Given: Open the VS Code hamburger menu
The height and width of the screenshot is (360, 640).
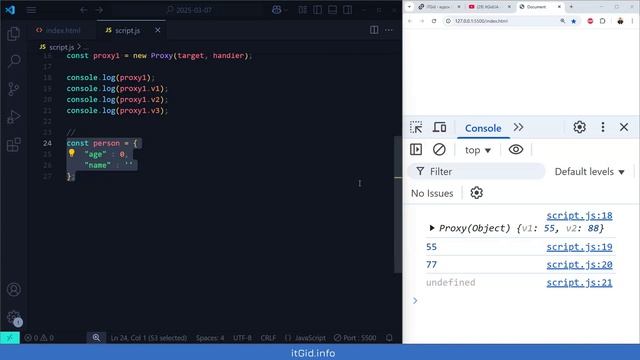Looking at the screenshot, I should pos(31,10).
